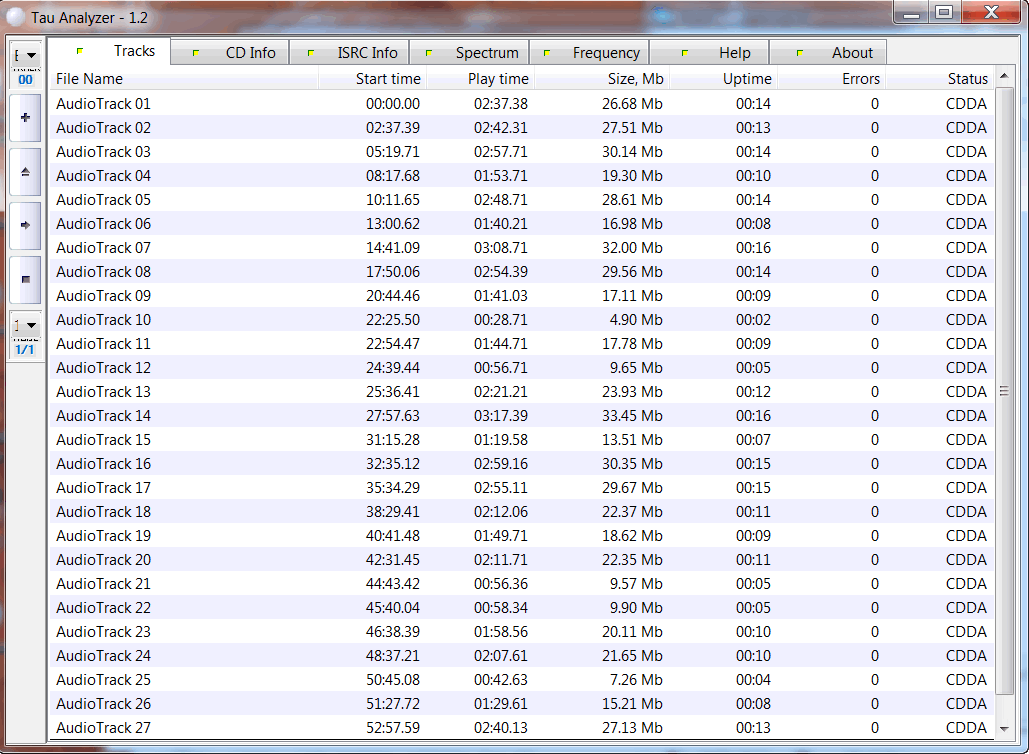Maximize the Tau Analyzer window
The width and height of the screenshot is (1029, 754).
tap(943, 12)
